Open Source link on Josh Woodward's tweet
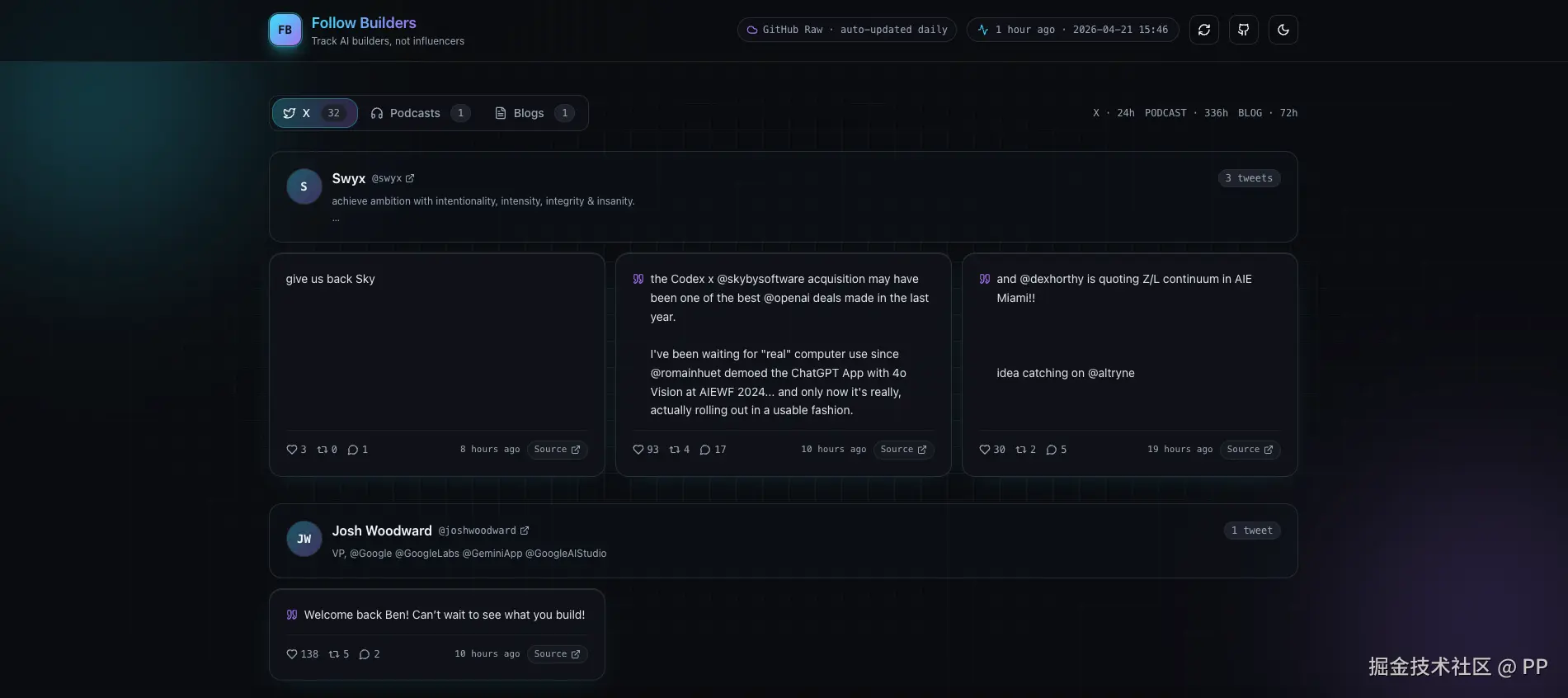This screenshot has width=1568, height=698. pyautogui.click(x=557, y=654)
